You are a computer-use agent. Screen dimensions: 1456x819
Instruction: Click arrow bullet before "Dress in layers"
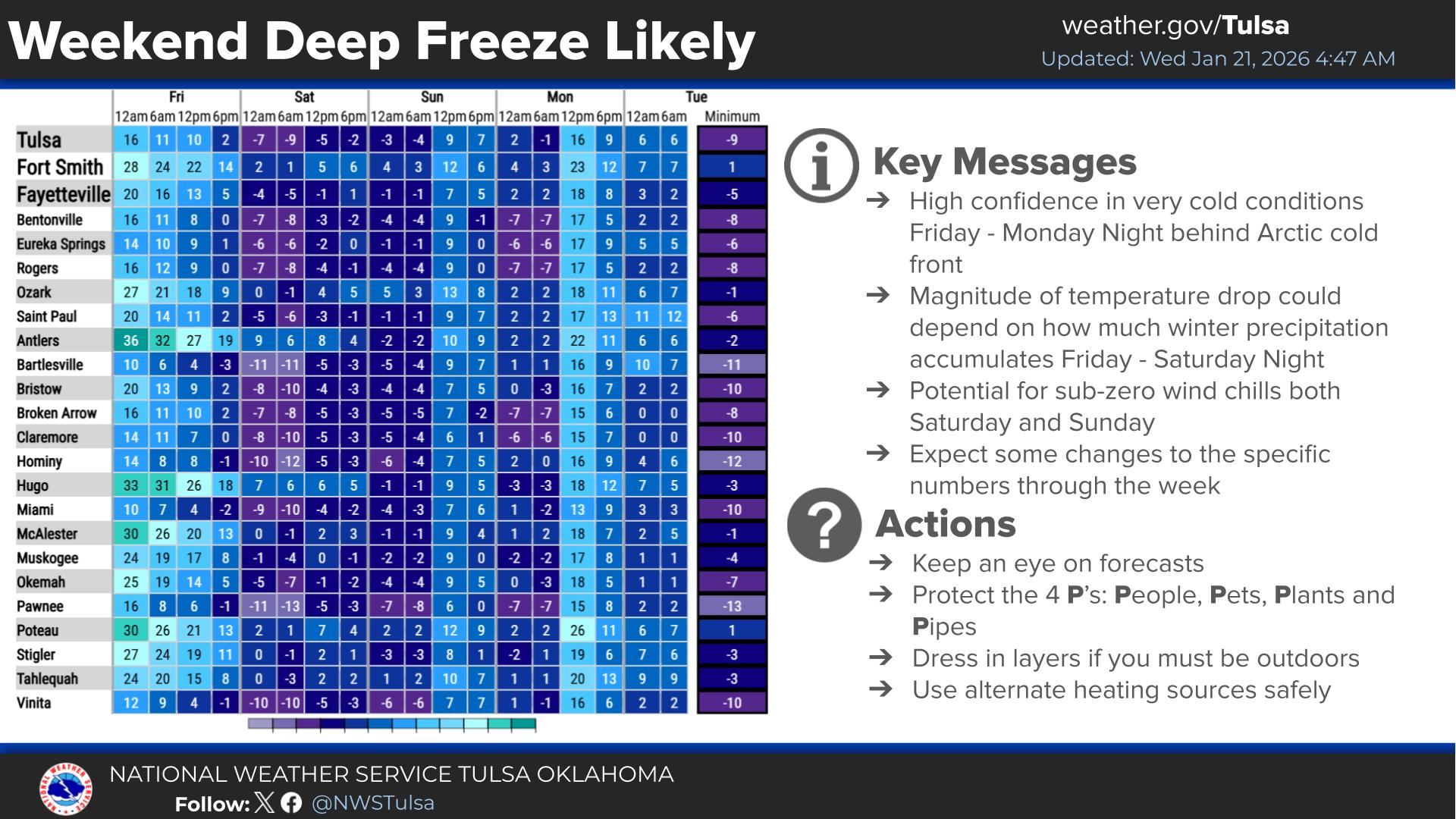(880, 657)
